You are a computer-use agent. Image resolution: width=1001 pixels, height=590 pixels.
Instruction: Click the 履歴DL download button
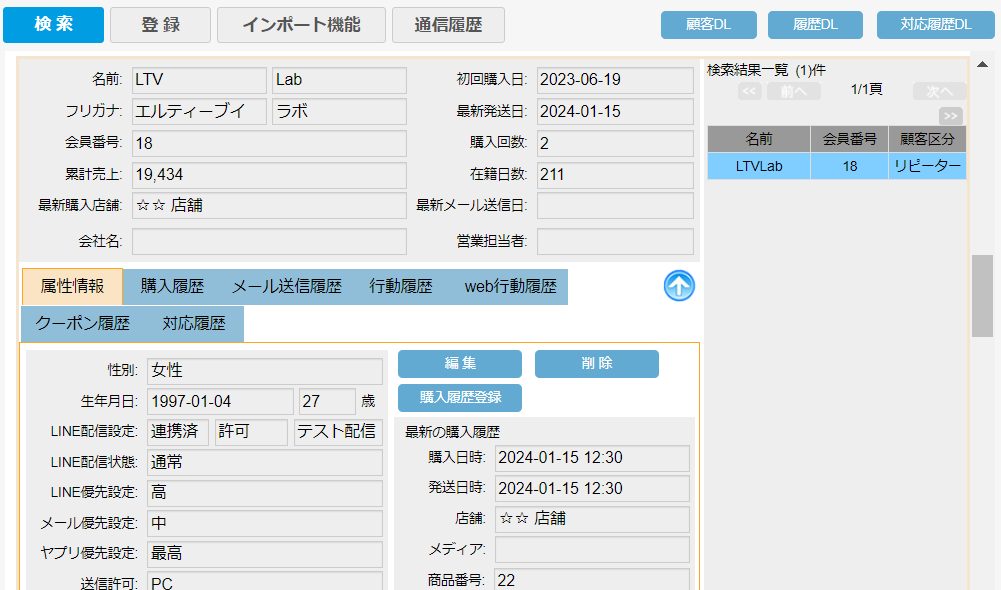point(815,25)
